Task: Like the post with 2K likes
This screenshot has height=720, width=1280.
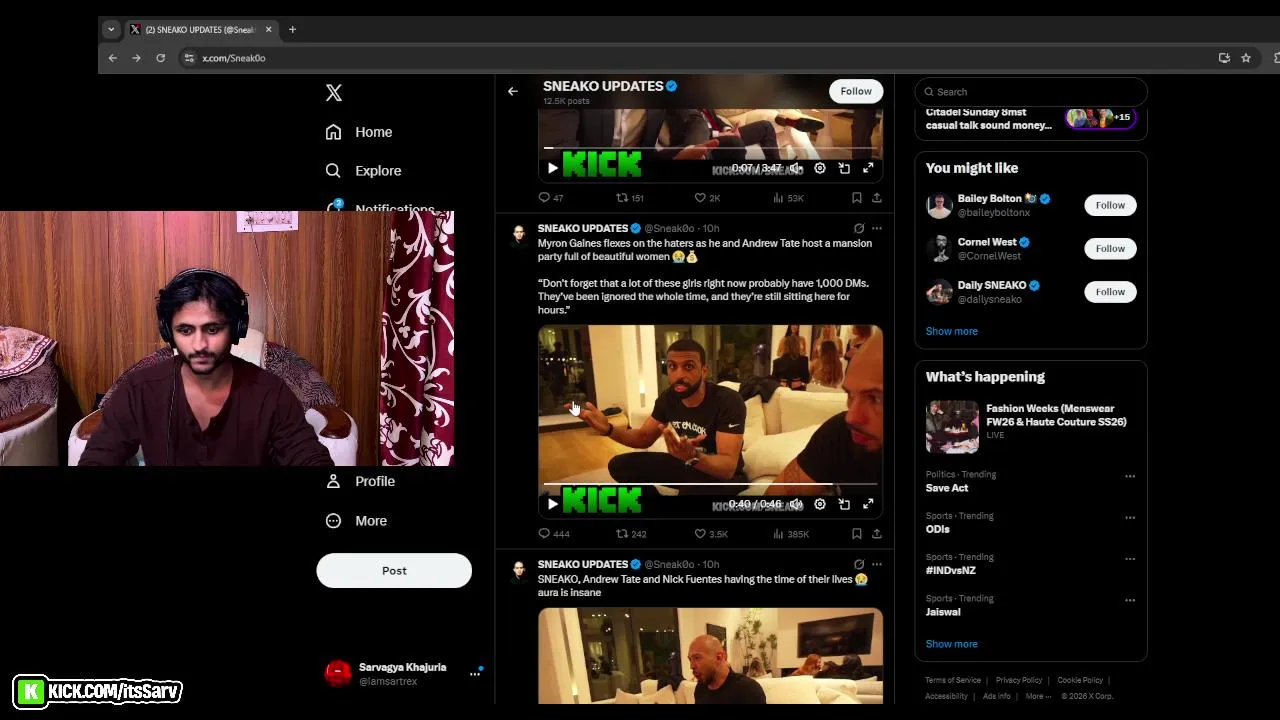Action: coord(708,198)
